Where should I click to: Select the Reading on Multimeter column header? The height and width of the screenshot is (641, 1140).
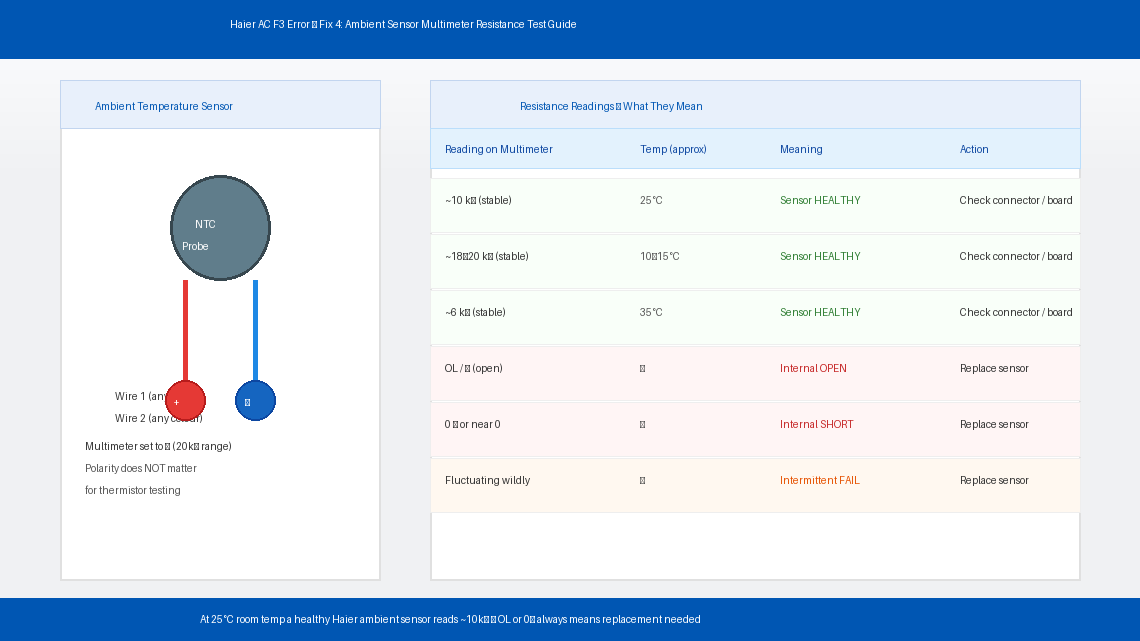click(x=500, y=149)
